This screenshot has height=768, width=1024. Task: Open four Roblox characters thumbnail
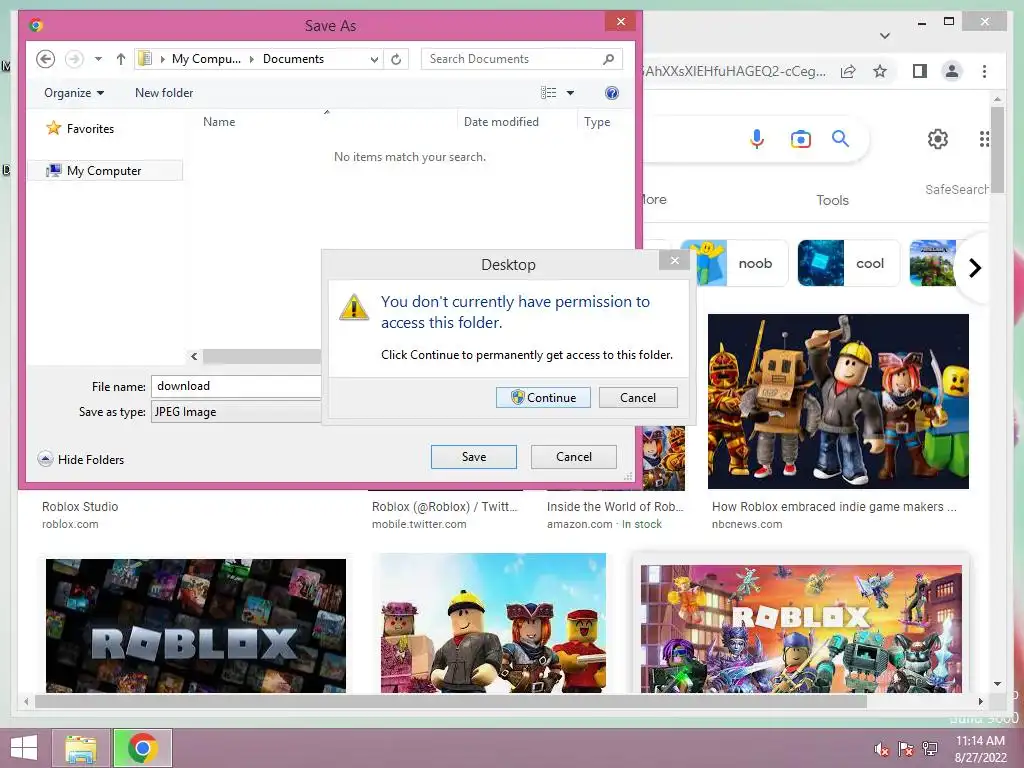493,622
